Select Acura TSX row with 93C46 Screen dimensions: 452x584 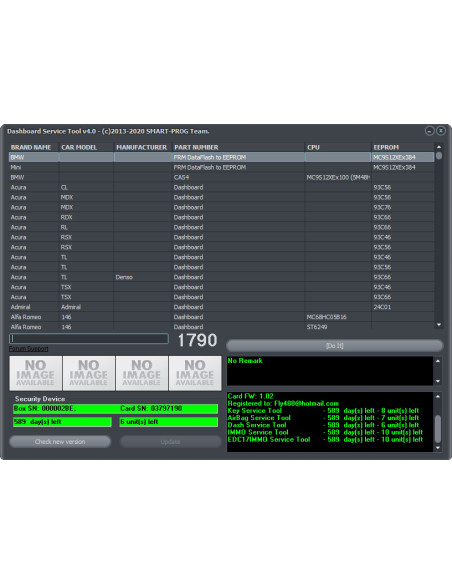[222, 287]
